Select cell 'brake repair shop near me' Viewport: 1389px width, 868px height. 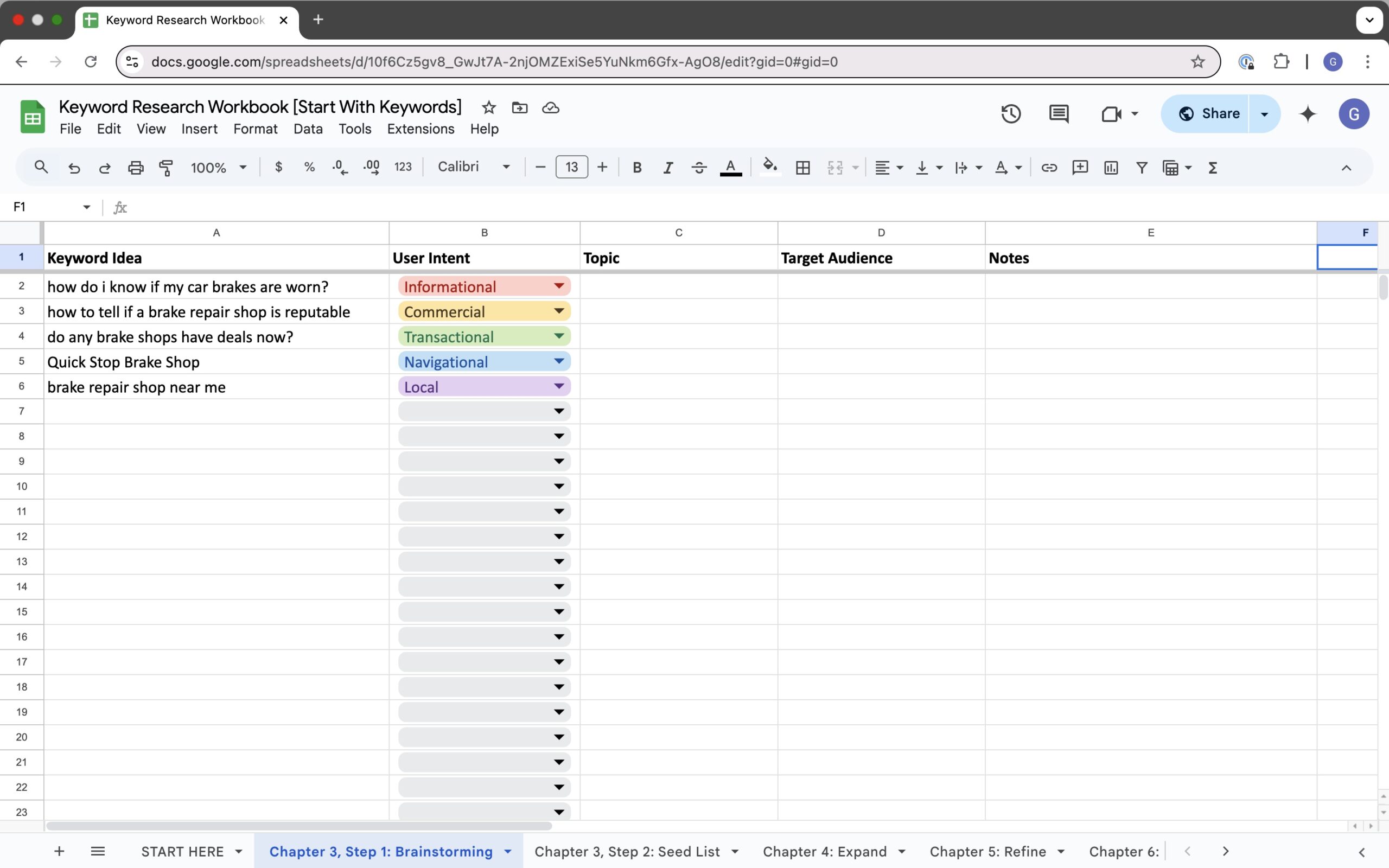(216, 386)
